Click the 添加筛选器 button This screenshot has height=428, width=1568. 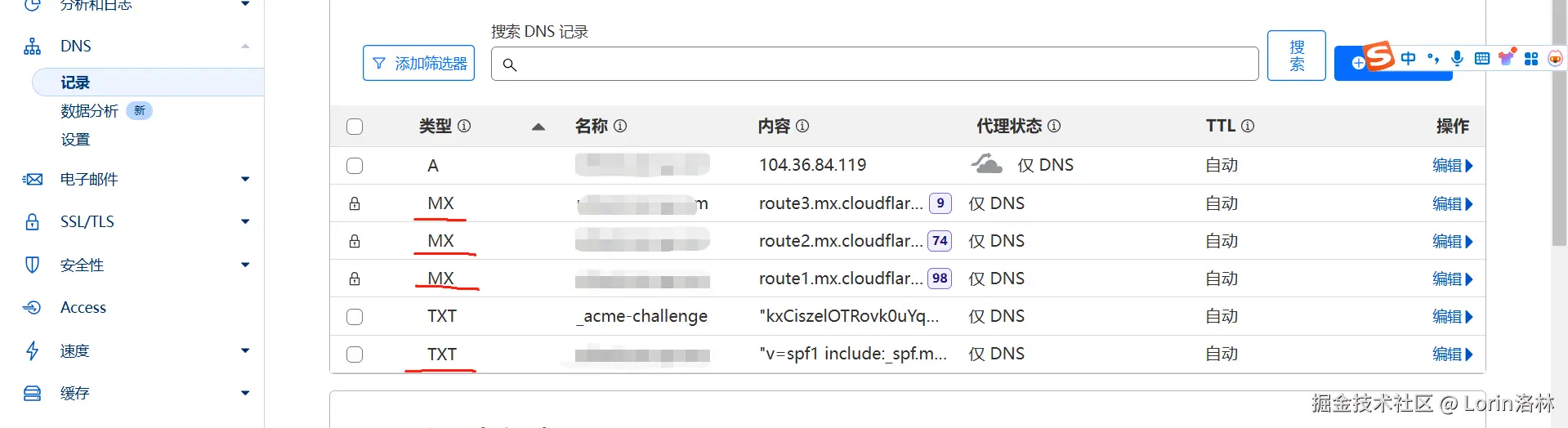tap(418, 63)
